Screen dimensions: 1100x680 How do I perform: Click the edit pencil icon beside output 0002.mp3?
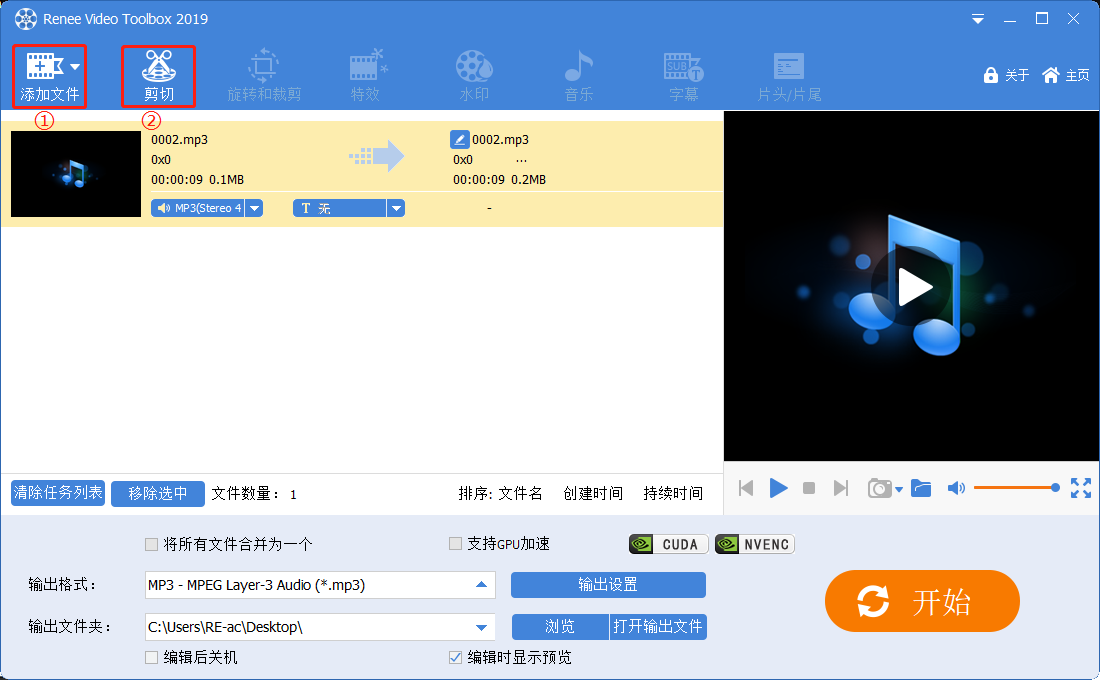[x=460, y=139]
